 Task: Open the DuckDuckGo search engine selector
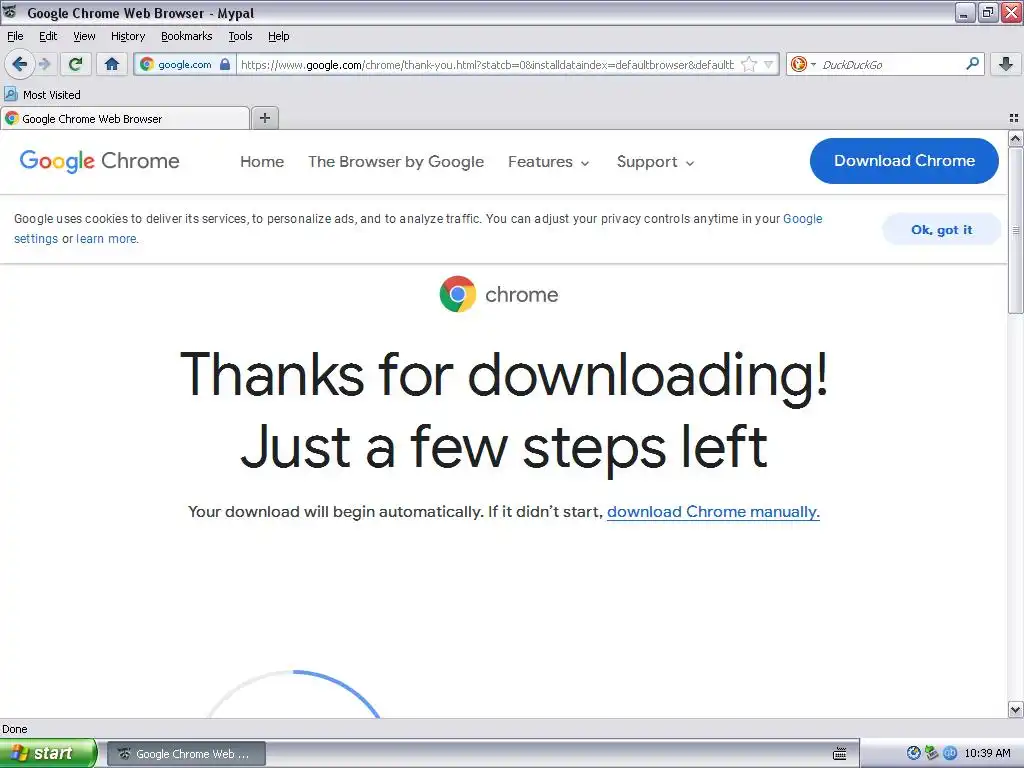click(803, 64)
